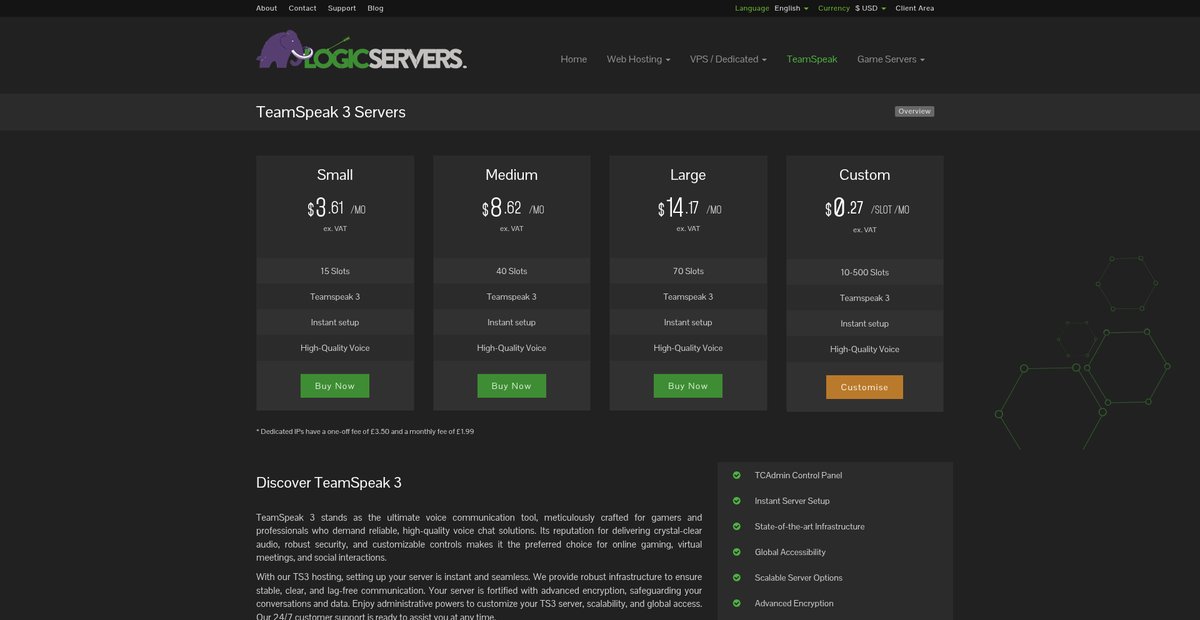Click Teamspeak 3 row in Large plan
This screenshot has width=1200, height=620.
(688, 297)
